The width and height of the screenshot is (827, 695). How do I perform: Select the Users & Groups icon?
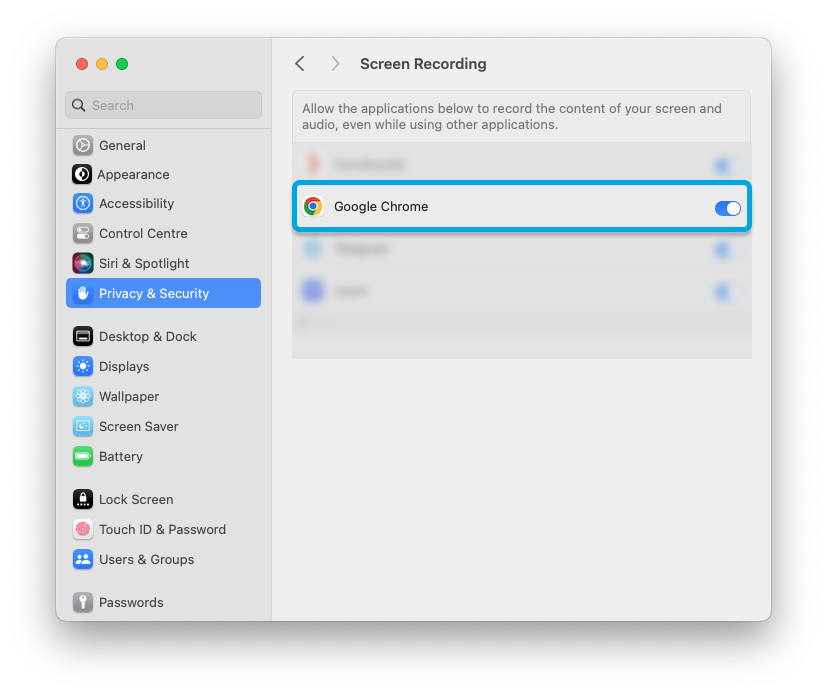82,559
